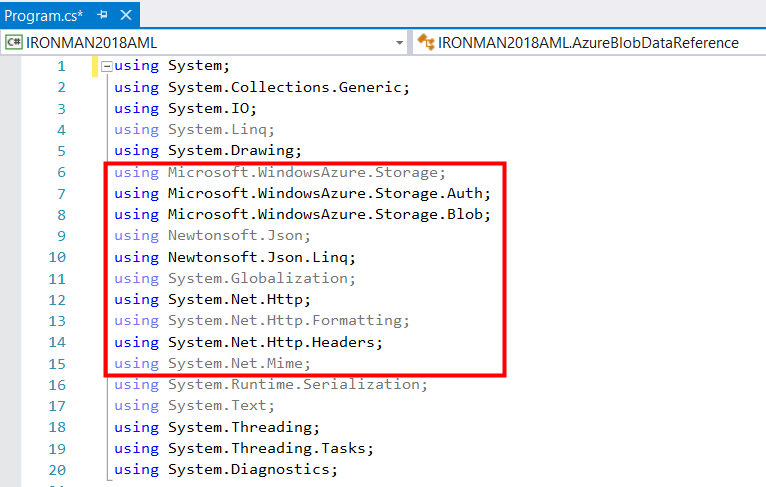Click line number 20 in the margin
Viewport: 766px width, 487px height.
coord(57,470)
